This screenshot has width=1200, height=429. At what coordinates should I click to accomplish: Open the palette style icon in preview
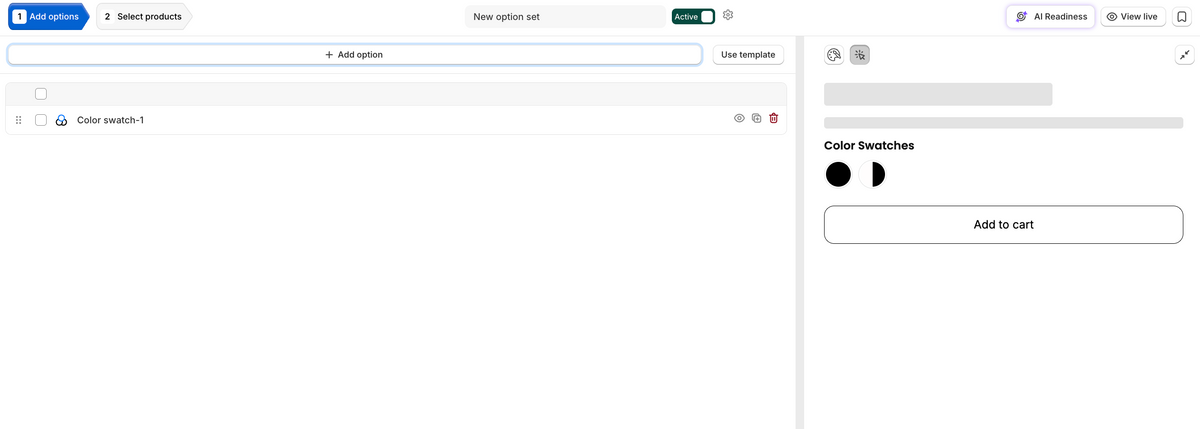pyautogui.click(x=834, y=55)
